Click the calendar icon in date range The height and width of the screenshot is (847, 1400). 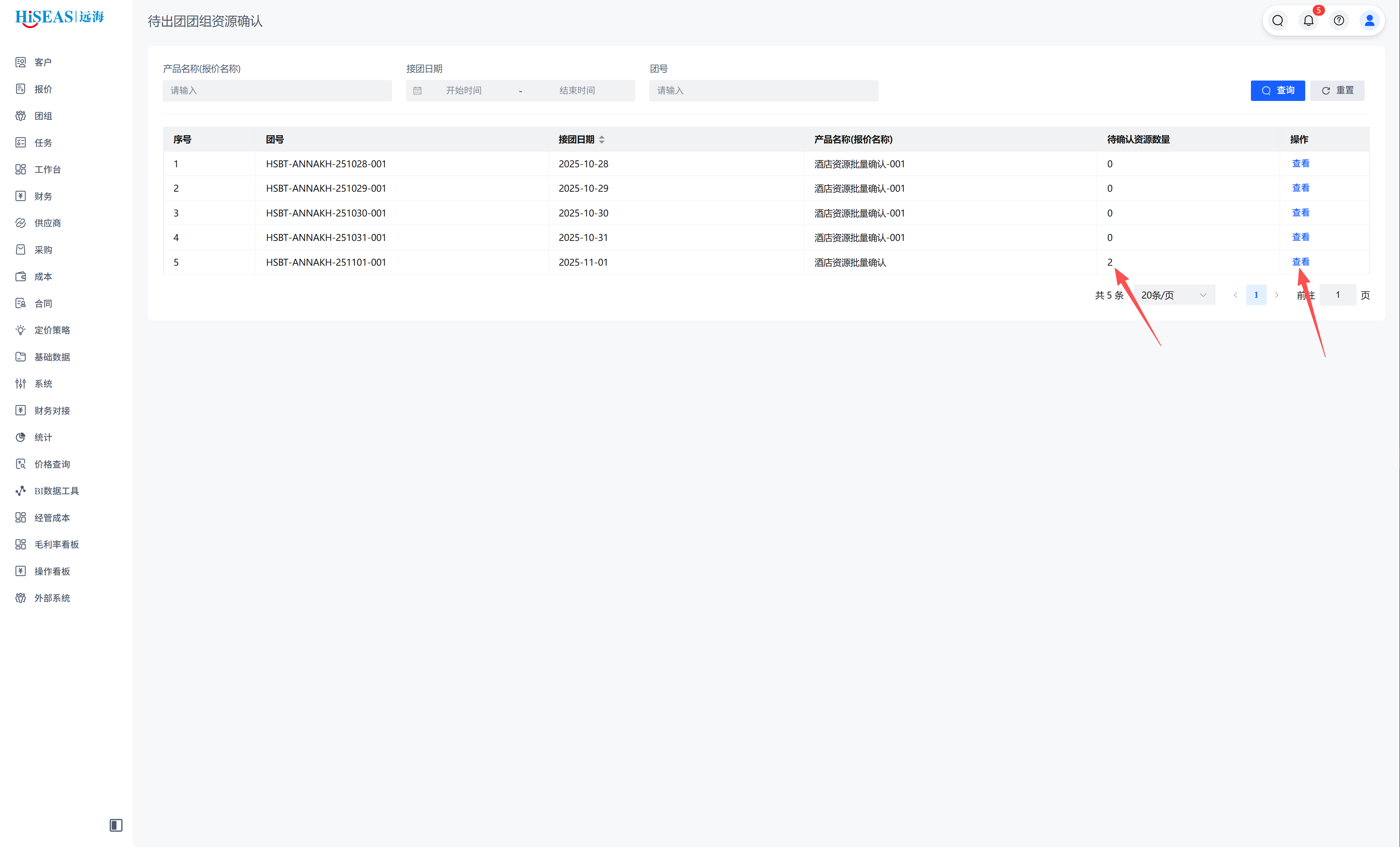click(x=418, y=91)
